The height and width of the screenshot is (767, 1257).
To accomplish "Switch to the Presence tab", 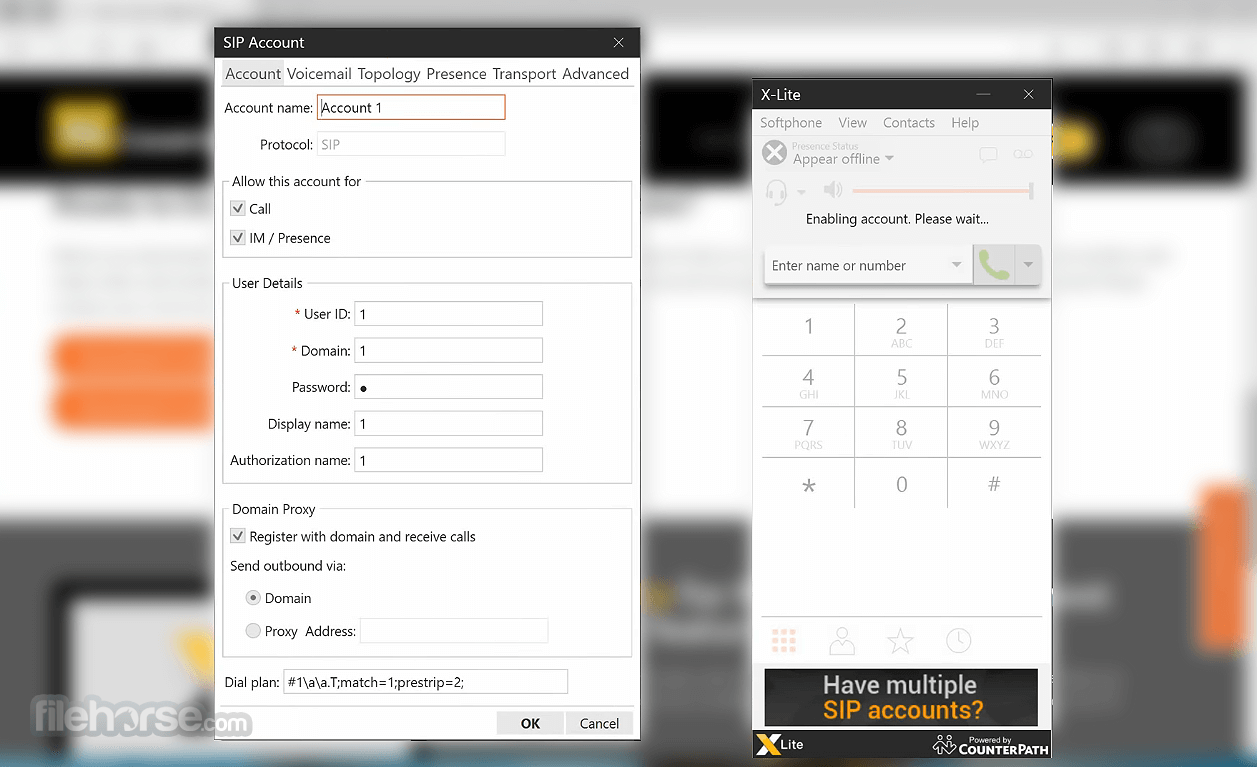I will [x=456, y=74].
